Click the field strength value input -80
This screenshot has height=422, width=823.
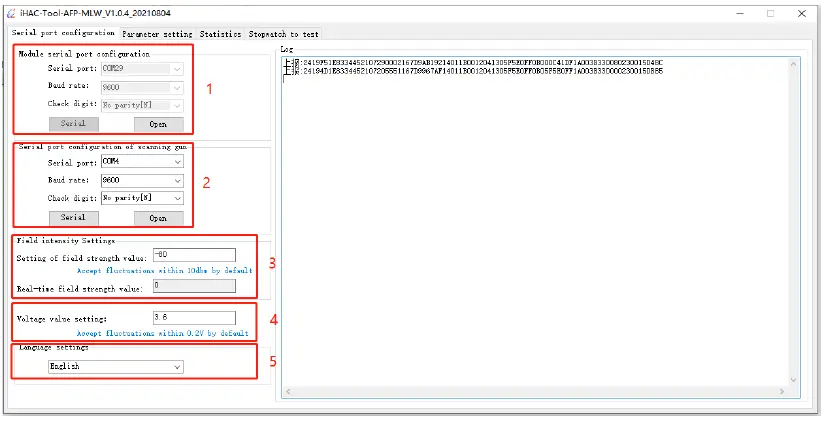click(x=194, y=255)
